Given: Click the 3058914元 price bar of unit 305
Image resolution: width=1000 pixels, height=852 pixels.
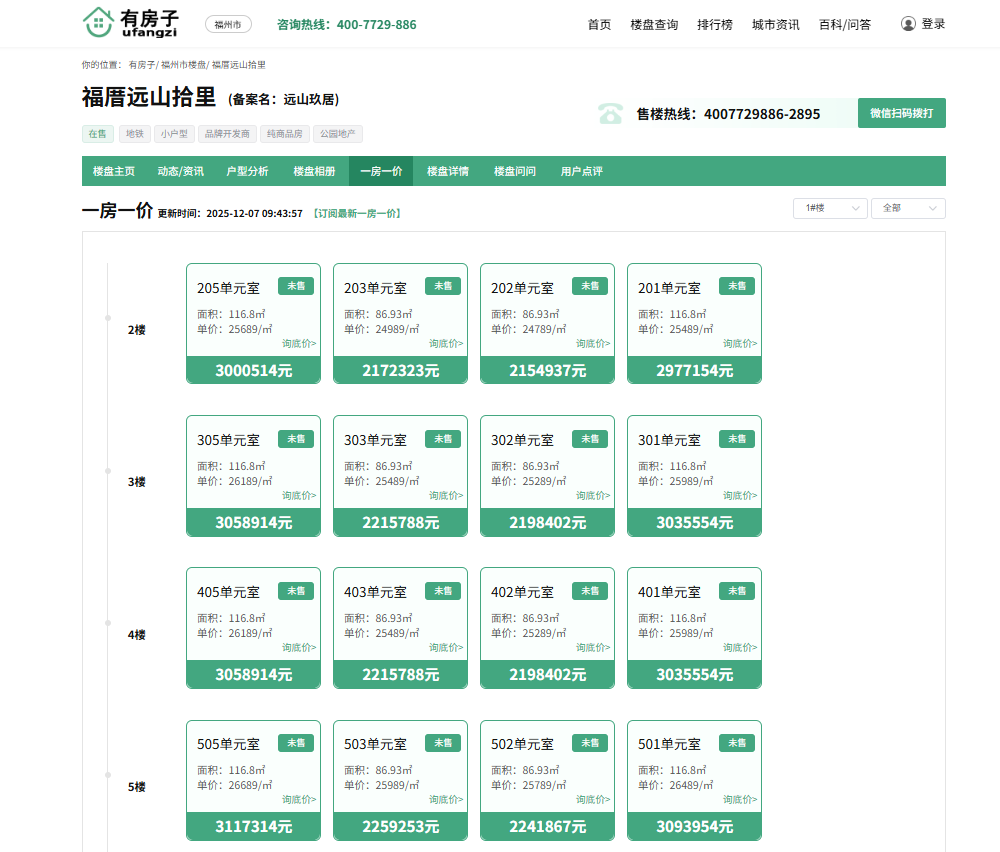Looking at the screenshot, I should [x=253, y=522].
